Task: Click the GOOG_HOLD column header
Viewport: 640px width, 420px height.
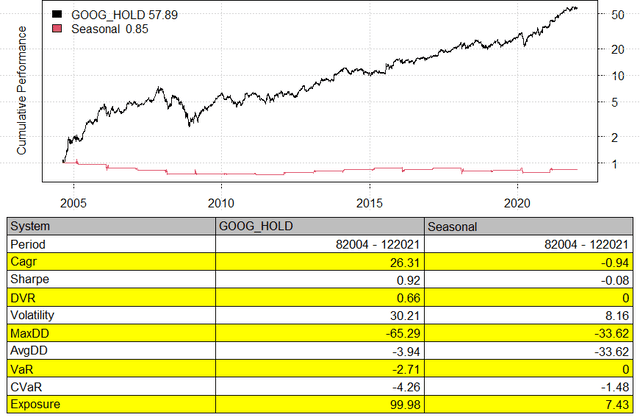Action: click(x=320, y=226)
